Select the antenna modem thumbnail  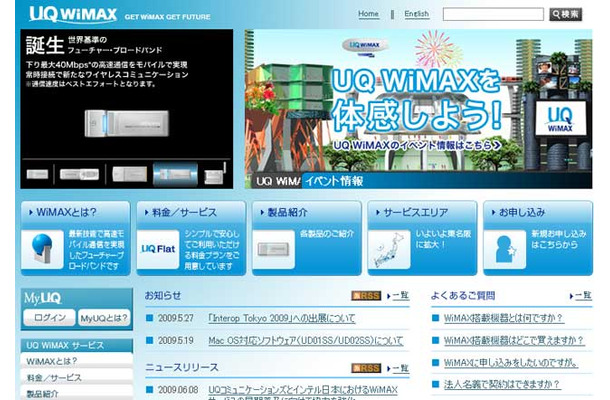pyautogui.click(x=216, y=174)
